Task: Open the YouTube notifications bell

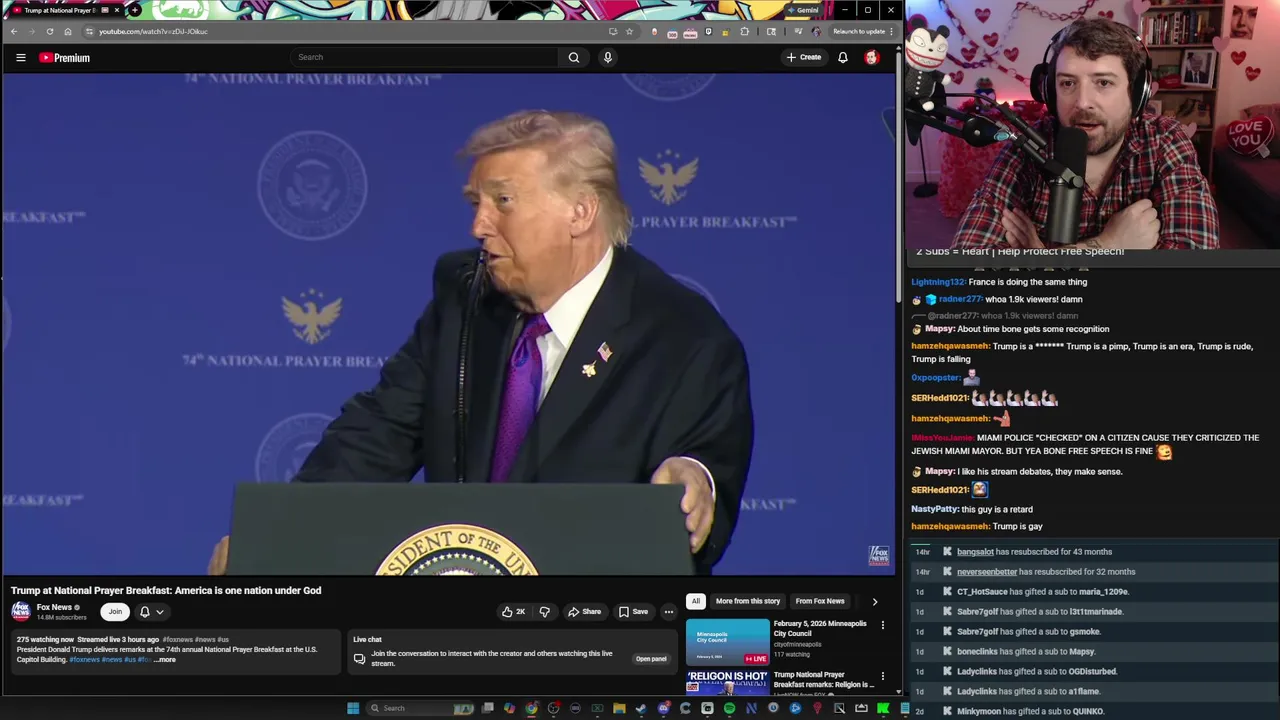Action: click(x=843, y=58)
